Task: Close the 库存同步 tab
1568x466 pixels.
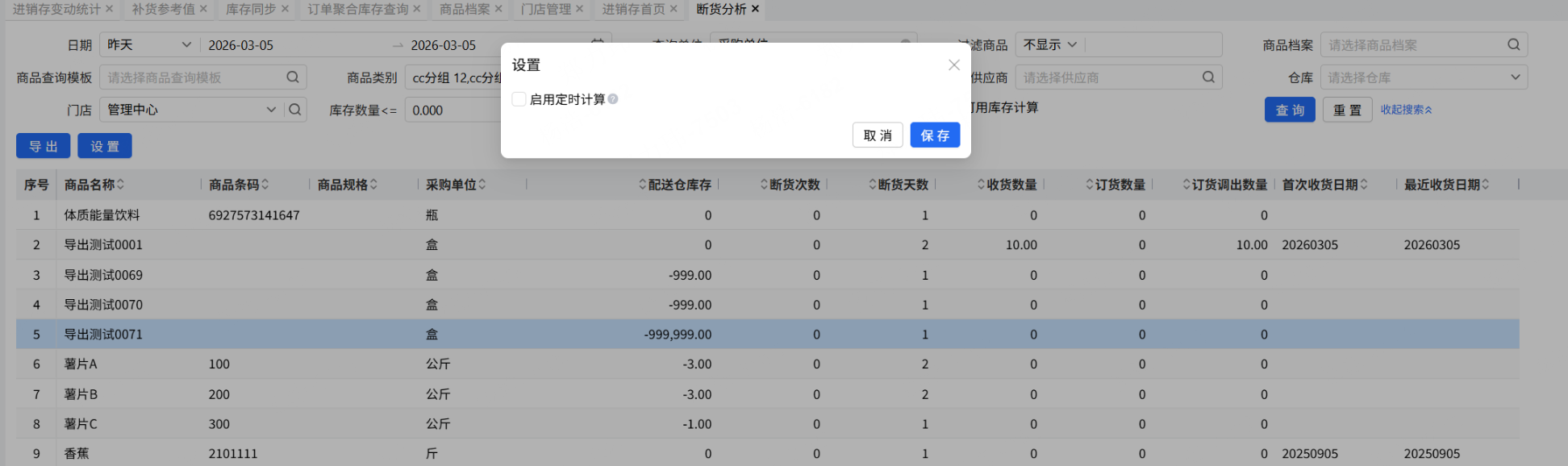Action: pos(285,9)
